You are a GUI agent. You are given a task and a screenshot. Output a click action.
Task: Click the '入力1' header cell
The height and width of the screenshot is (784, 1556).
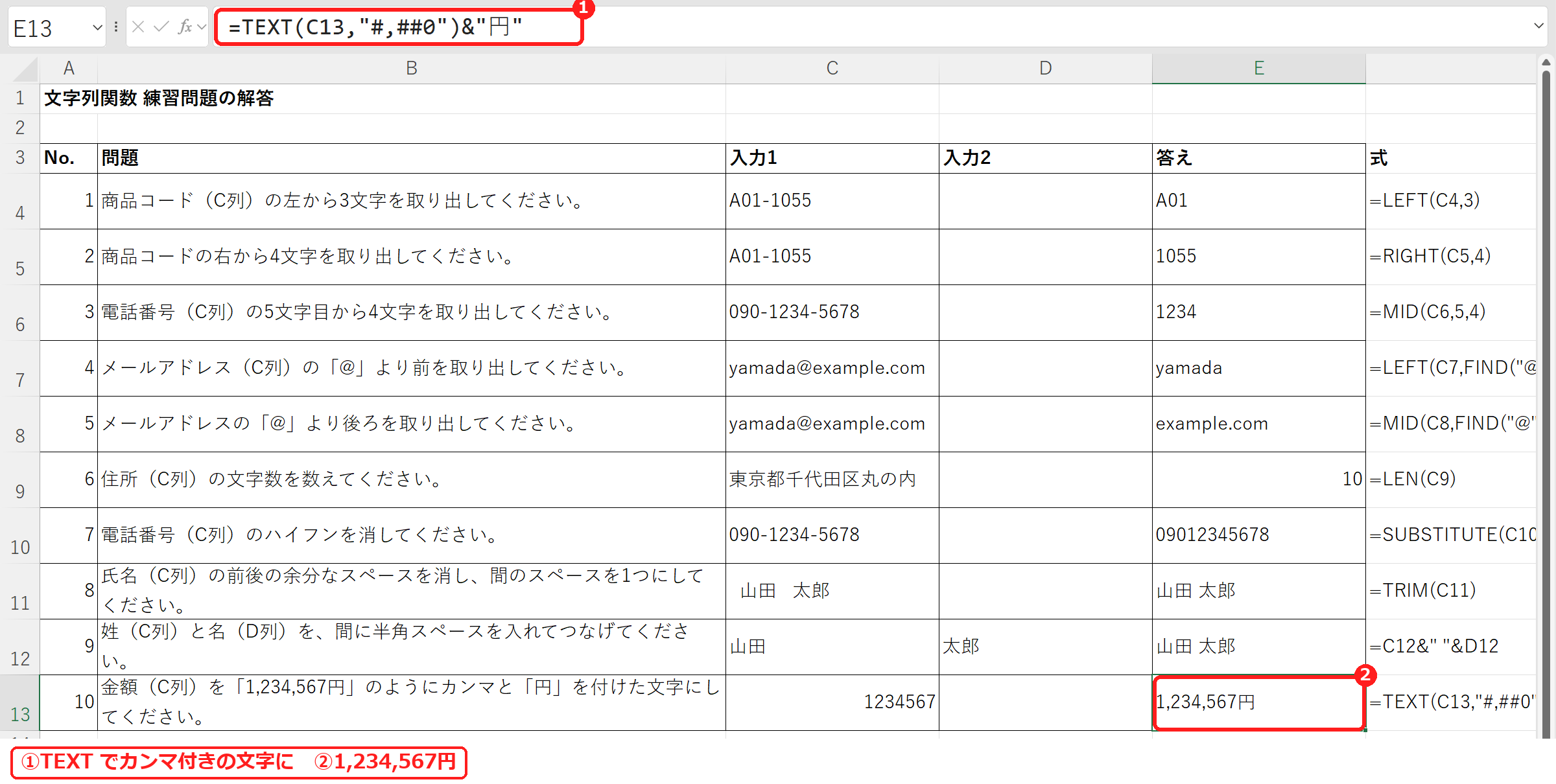(x=832, y=158)
